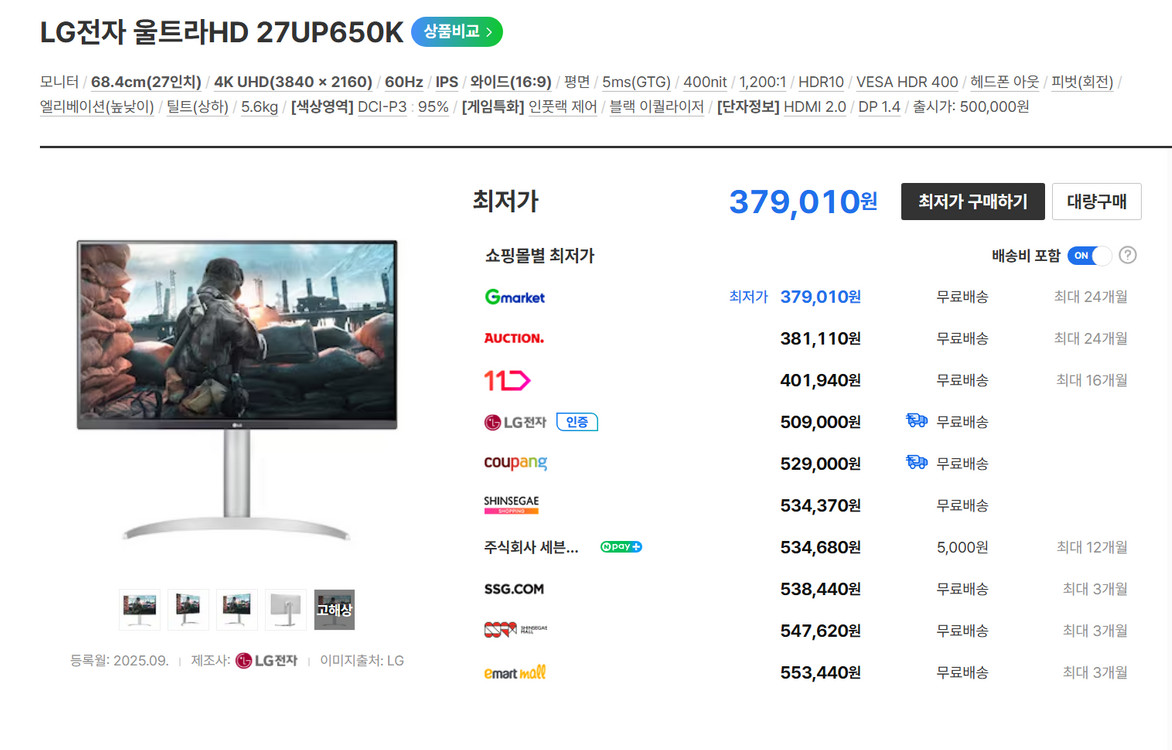
Task: Click the 틸트(상하) spec link
Action: 197,107
